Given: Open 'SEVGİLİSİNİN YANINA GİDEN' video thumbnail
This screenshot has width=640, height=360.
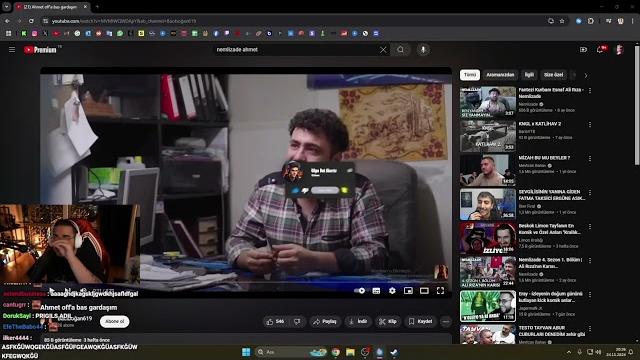Looking at the screenshot, I should 488,204.
